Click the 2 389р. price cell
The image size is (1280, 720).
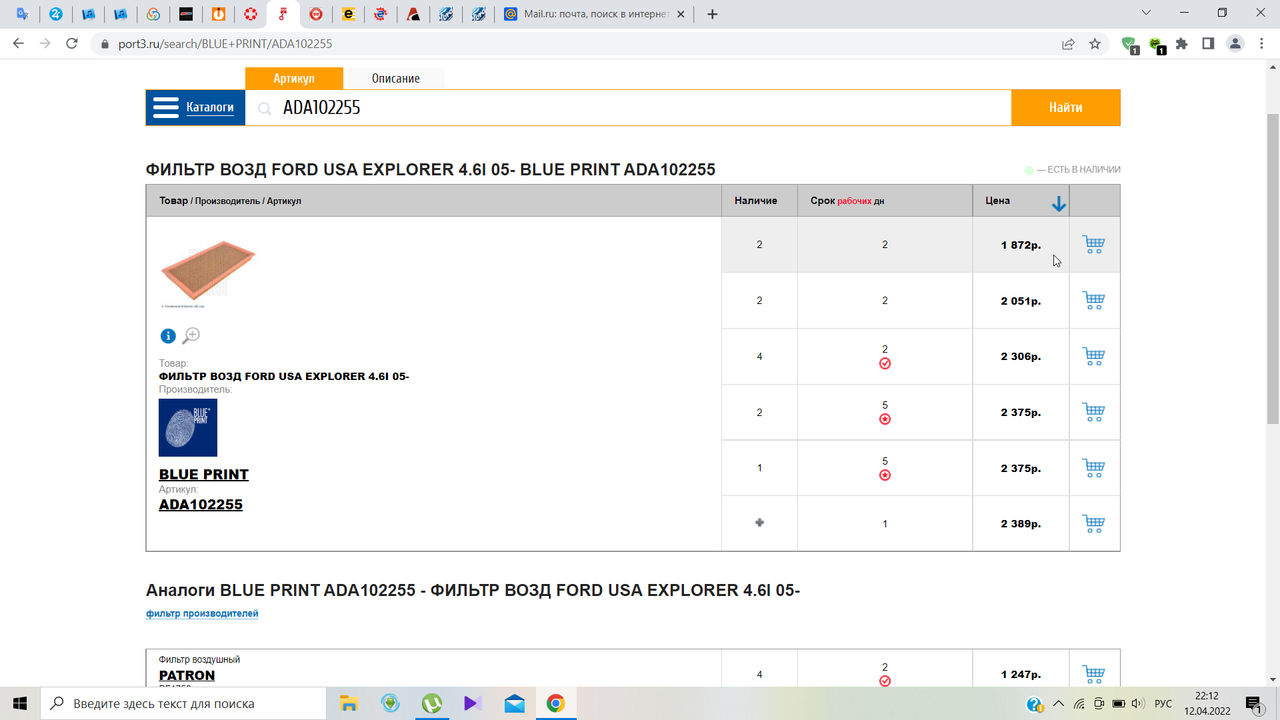coord(1021,524)
